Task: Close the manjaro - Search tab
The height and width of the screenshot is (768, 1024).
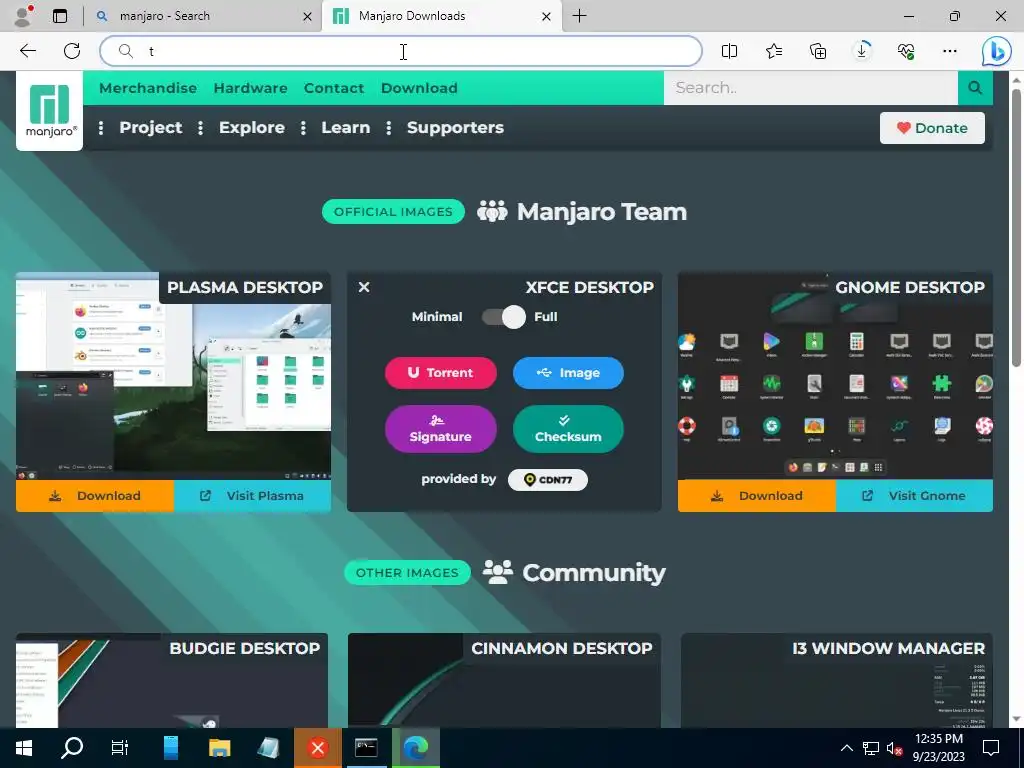Action: 307,16
